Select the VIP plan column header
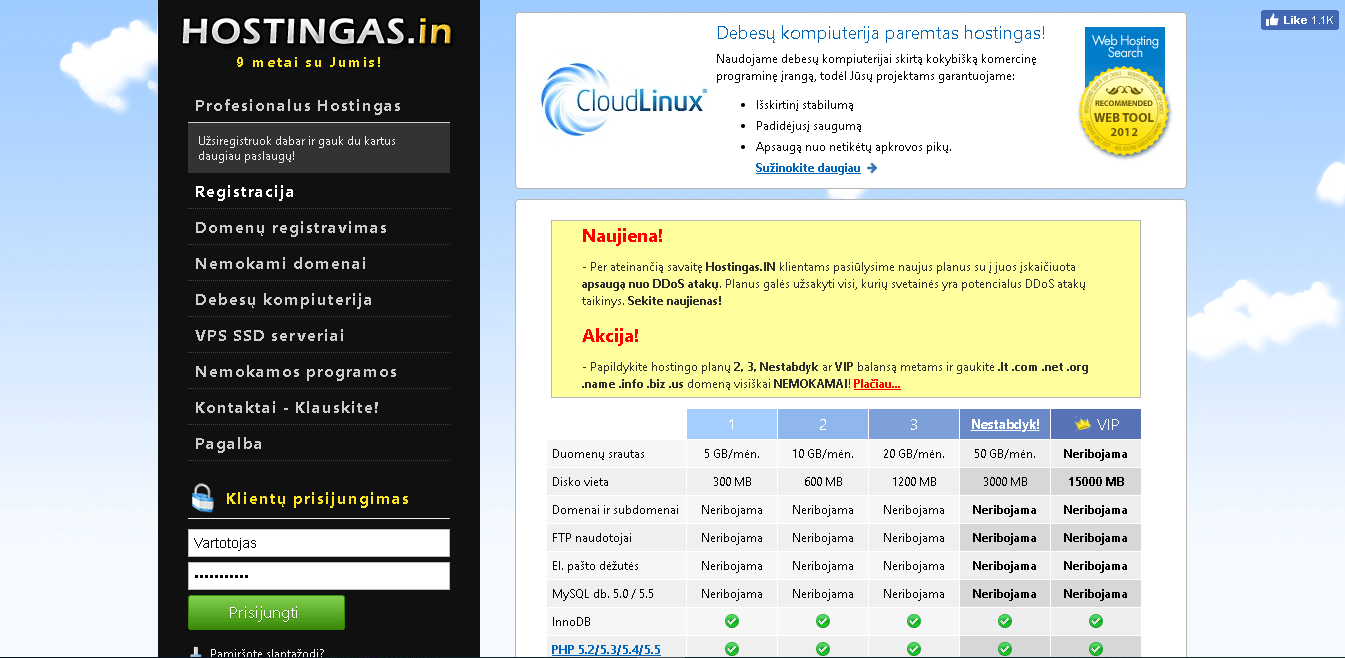1345x658 pixels. 1096,424
